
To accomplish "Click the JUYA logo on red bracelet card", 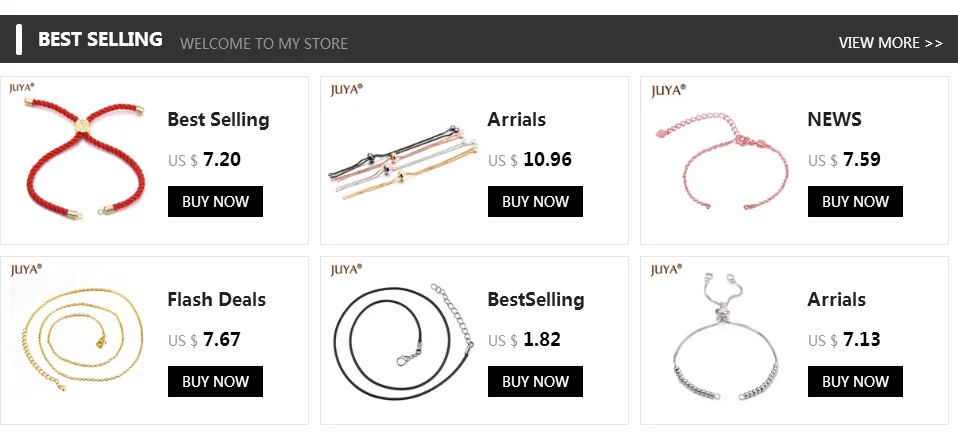I will point(21,88).
